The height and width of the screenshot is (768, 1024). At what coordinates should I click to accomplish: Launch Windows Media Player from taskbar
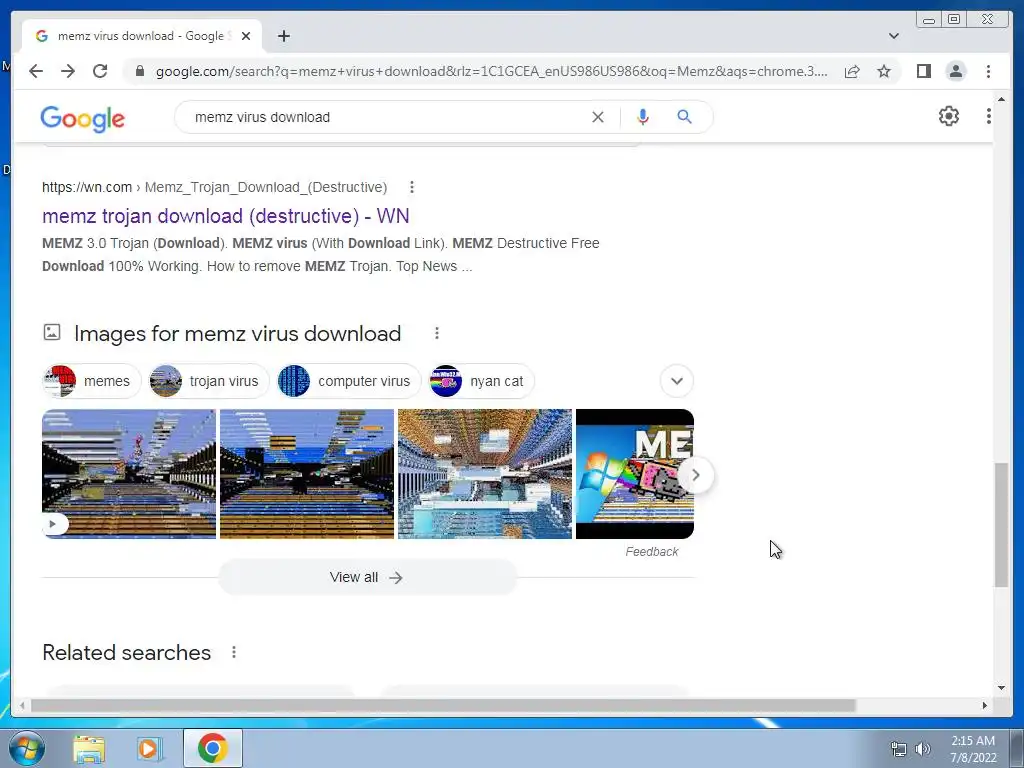[150, 748]
